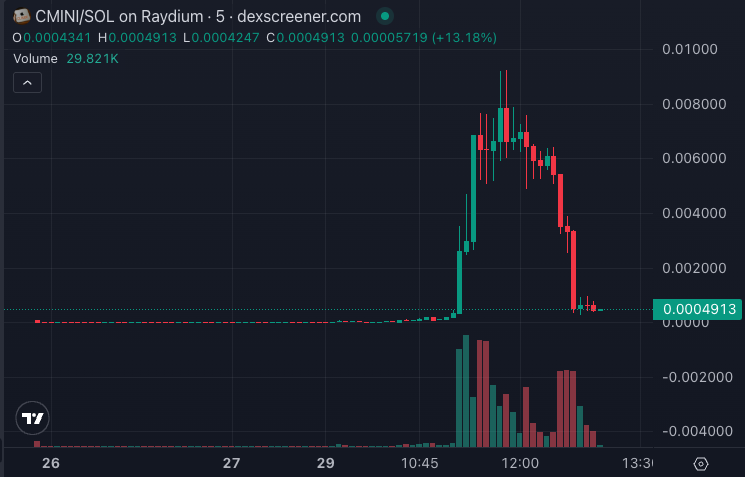Click the last long red candle at crash
This screenshot has height=477, width=745.
click(573, 270)
